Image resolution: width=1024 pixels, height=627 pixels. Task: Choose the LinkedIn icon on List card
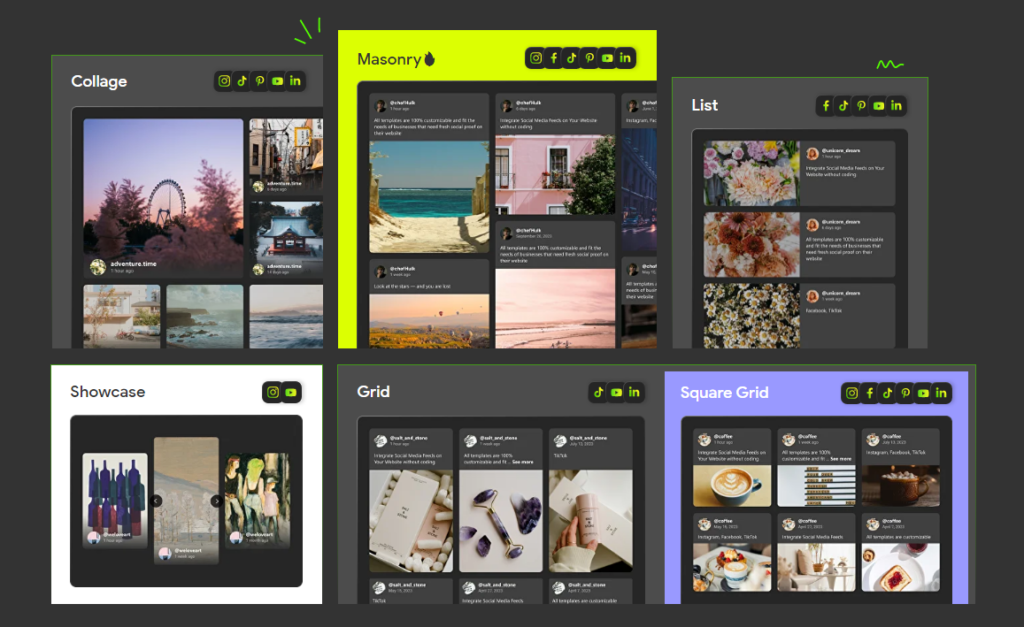click(897, 105)
